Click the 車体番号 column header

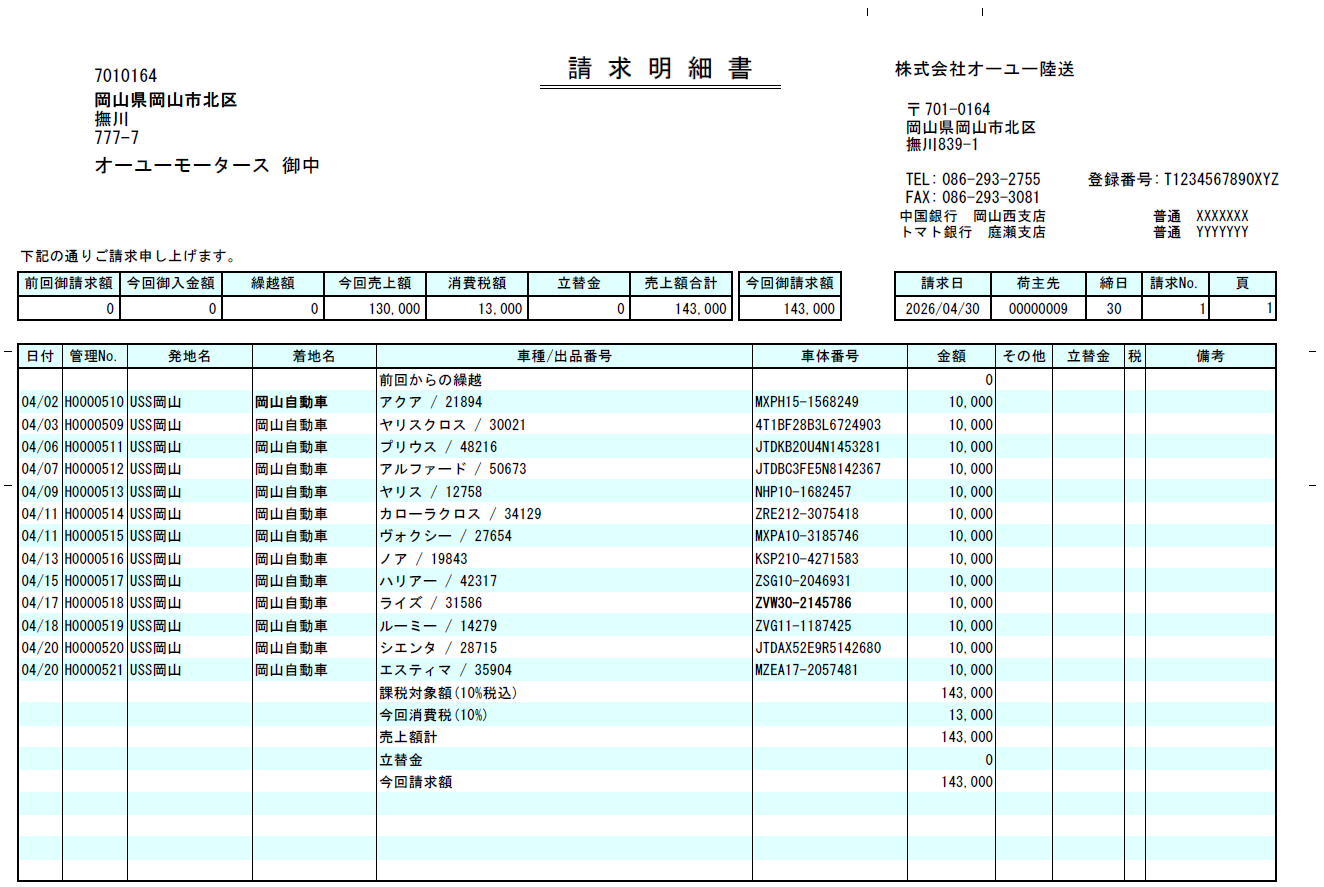tap(830, 356)
